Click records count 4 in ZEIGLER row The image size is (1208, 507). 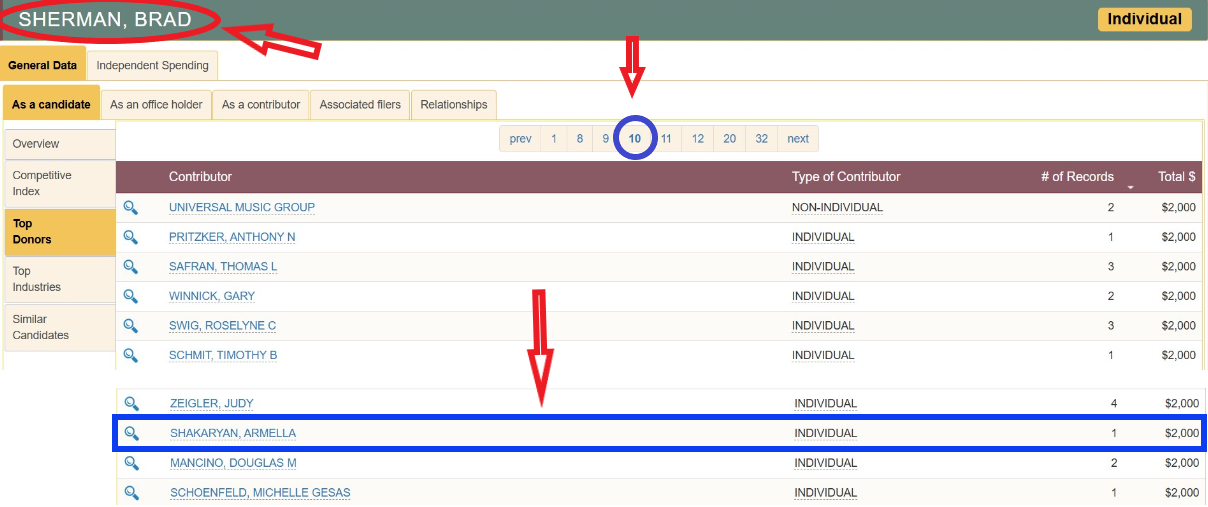tap(1113, 404)
